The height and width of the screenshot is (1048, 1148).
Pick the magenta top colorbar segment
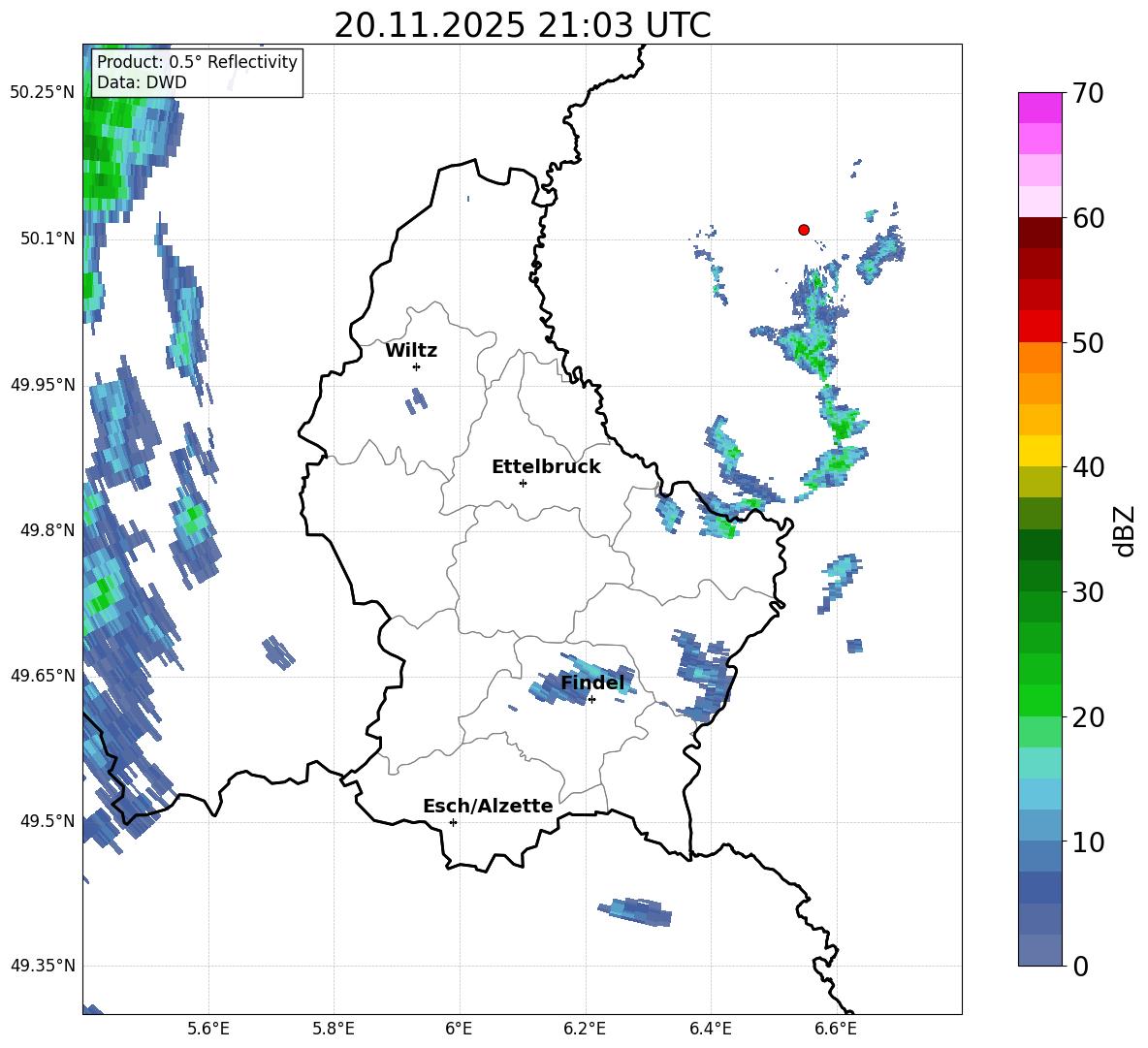(x=1039, y=108)
